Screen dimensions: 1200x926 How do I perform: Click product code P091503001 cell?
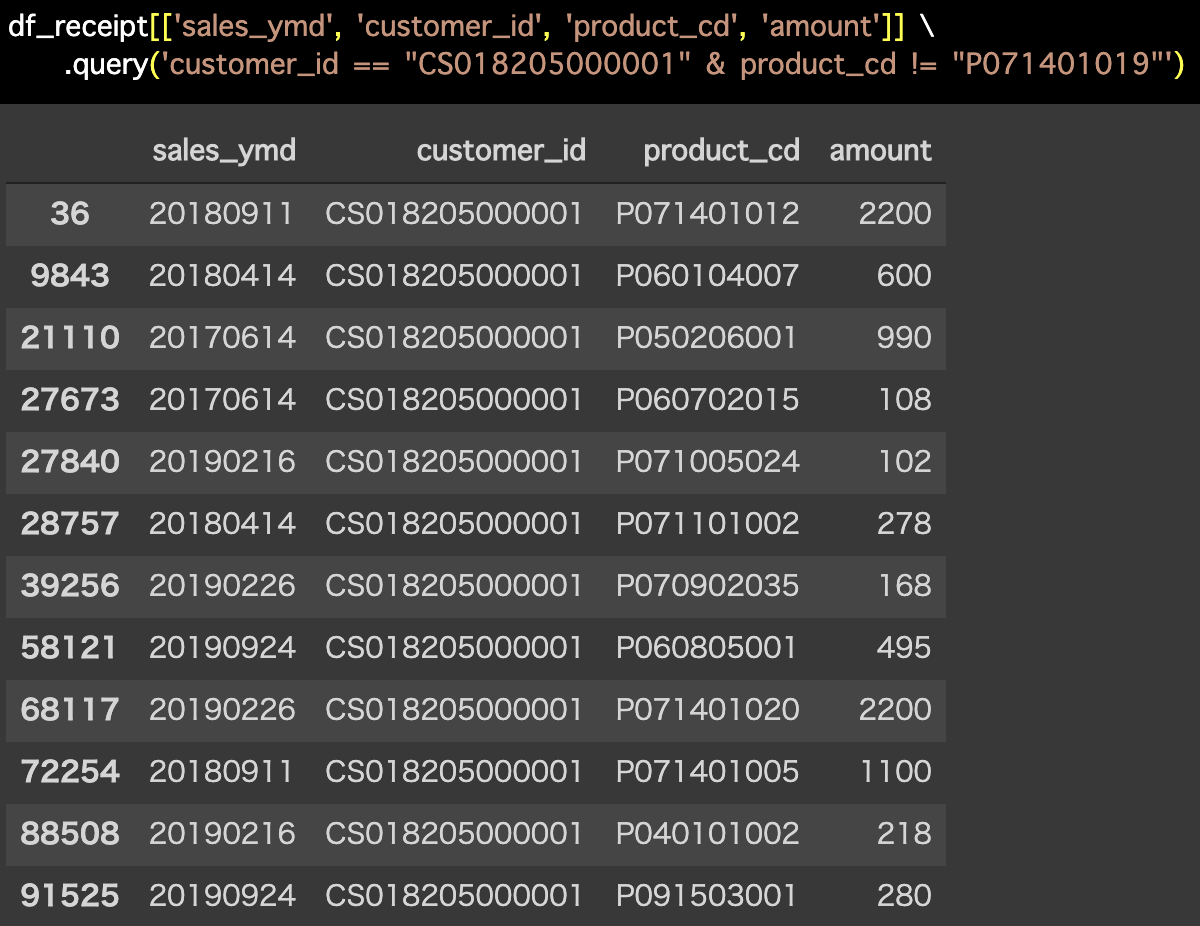point(706,895)
